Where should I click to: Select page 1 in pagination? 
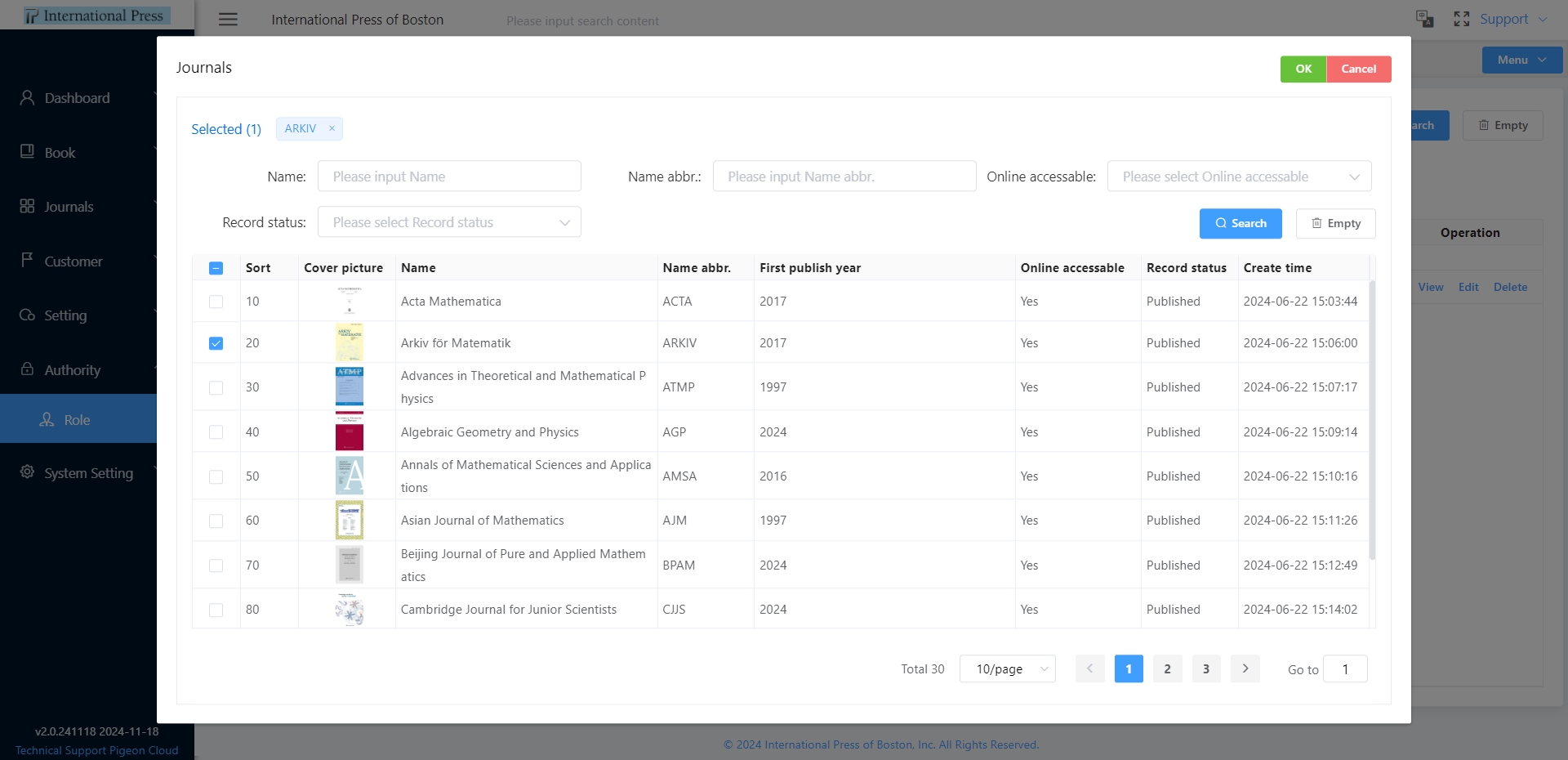(x=1129, y=668)
